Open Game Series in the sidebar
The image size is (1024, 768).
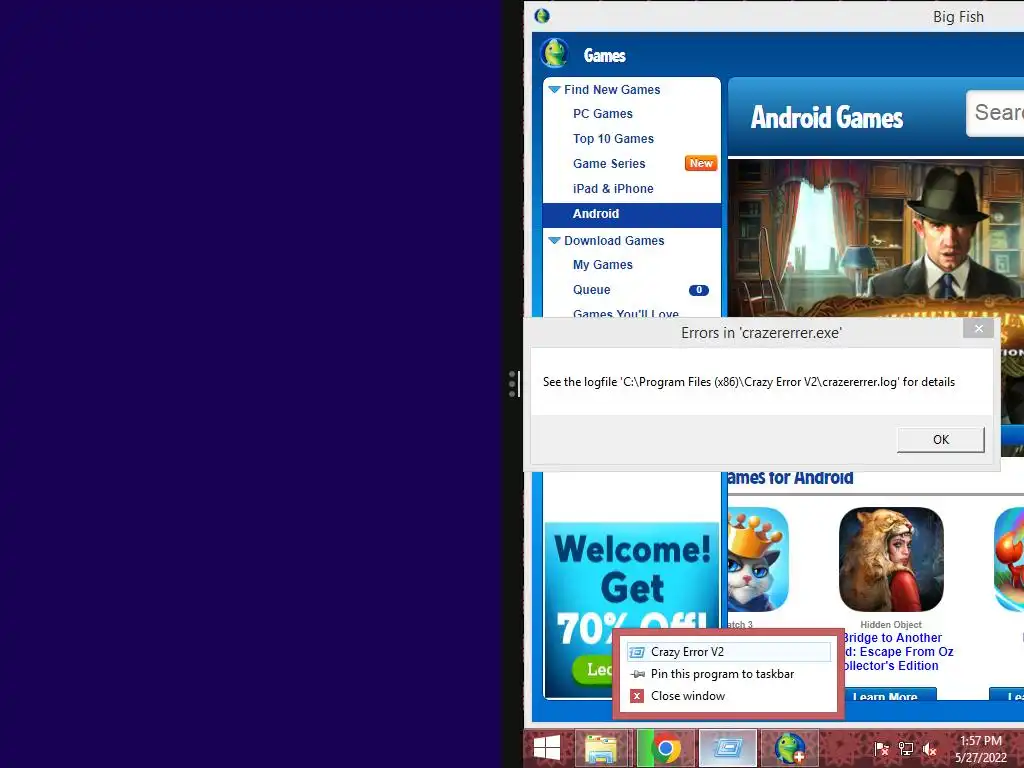click(609, 163)
